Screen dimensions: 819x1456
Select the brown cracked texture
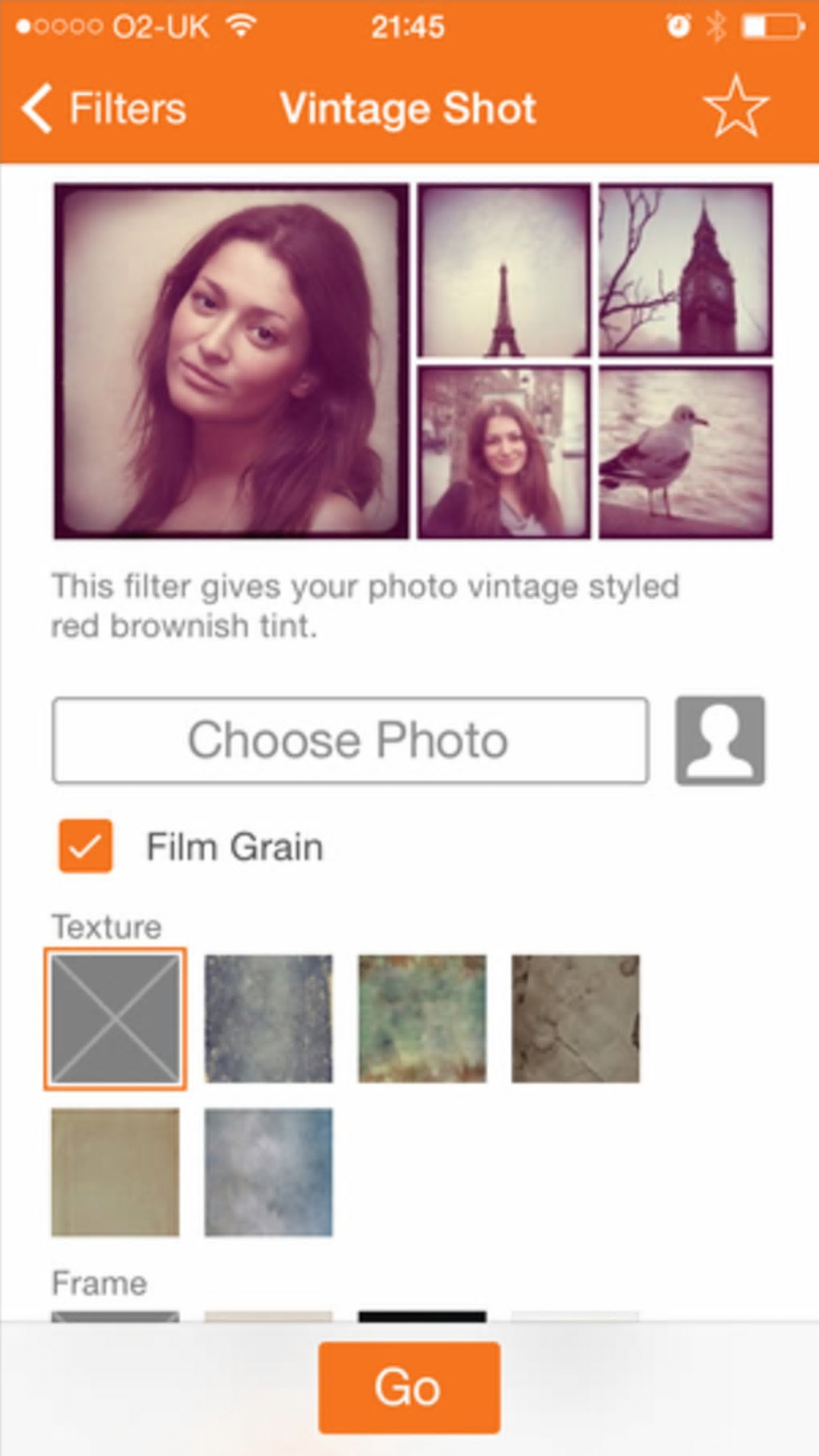point(576,1018)
